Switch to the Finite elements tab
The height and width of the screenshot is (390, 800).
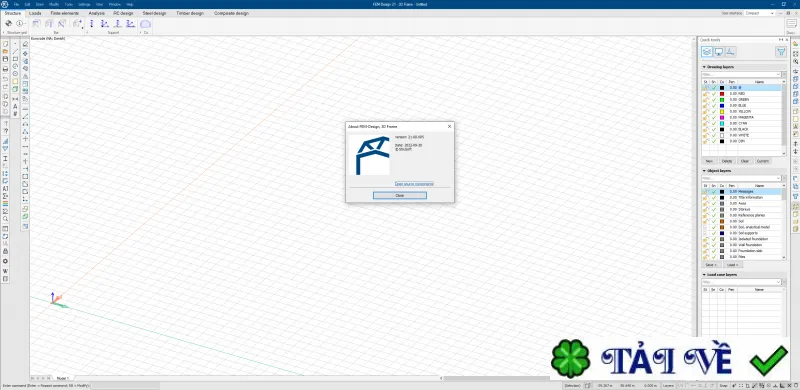[65, 13]
